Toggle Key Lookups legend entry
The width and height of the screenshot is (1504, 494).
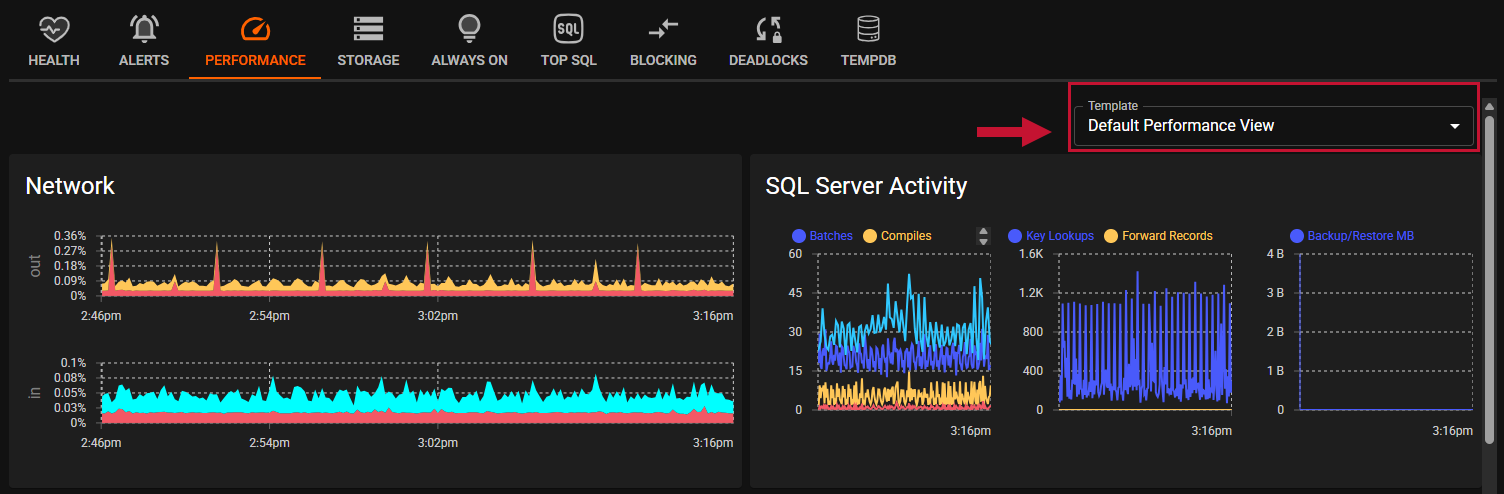coord(1059,236)
